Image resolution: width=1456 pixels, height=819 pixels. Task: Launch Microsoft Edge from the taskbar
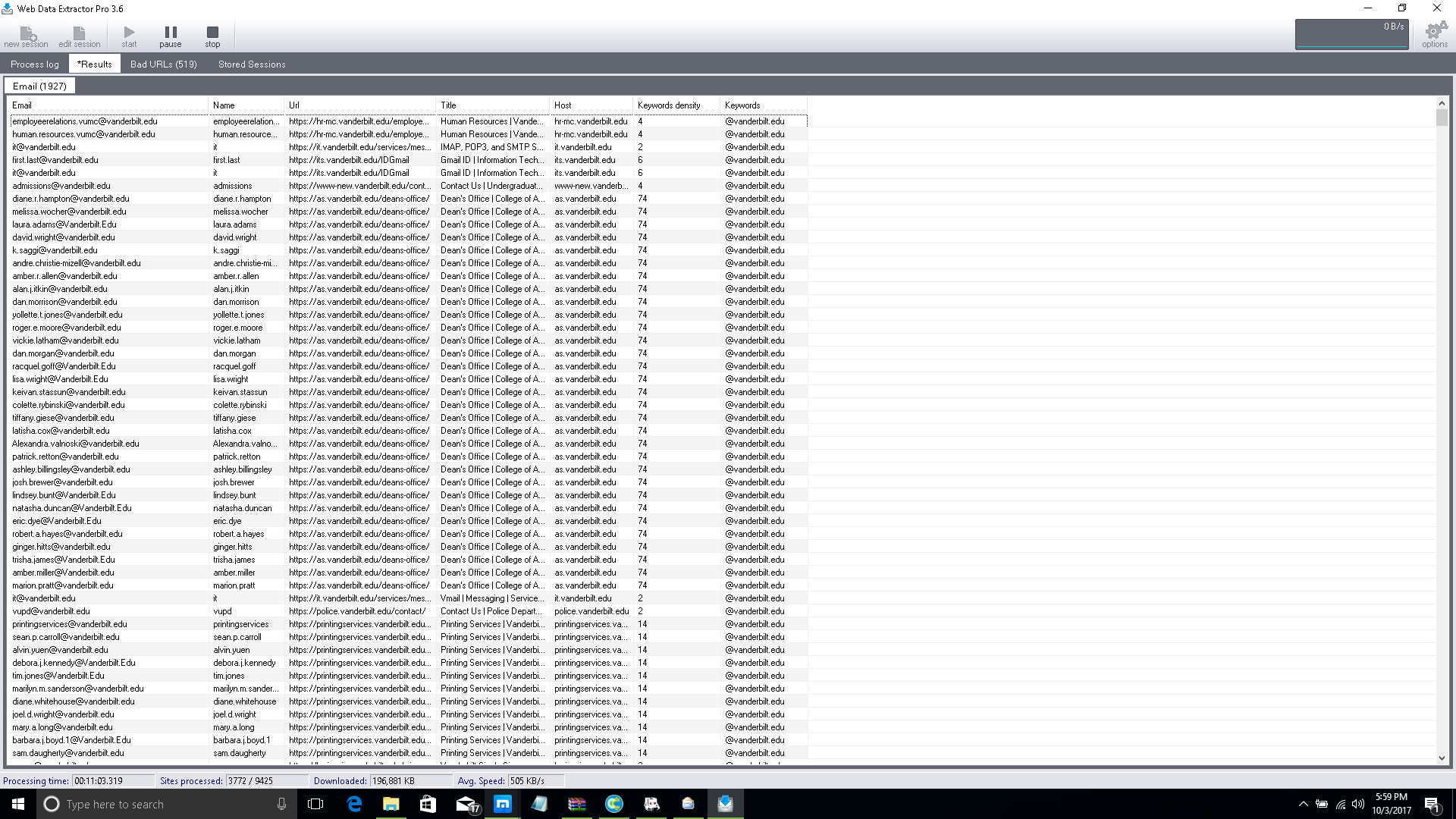[x=354, y=804]
